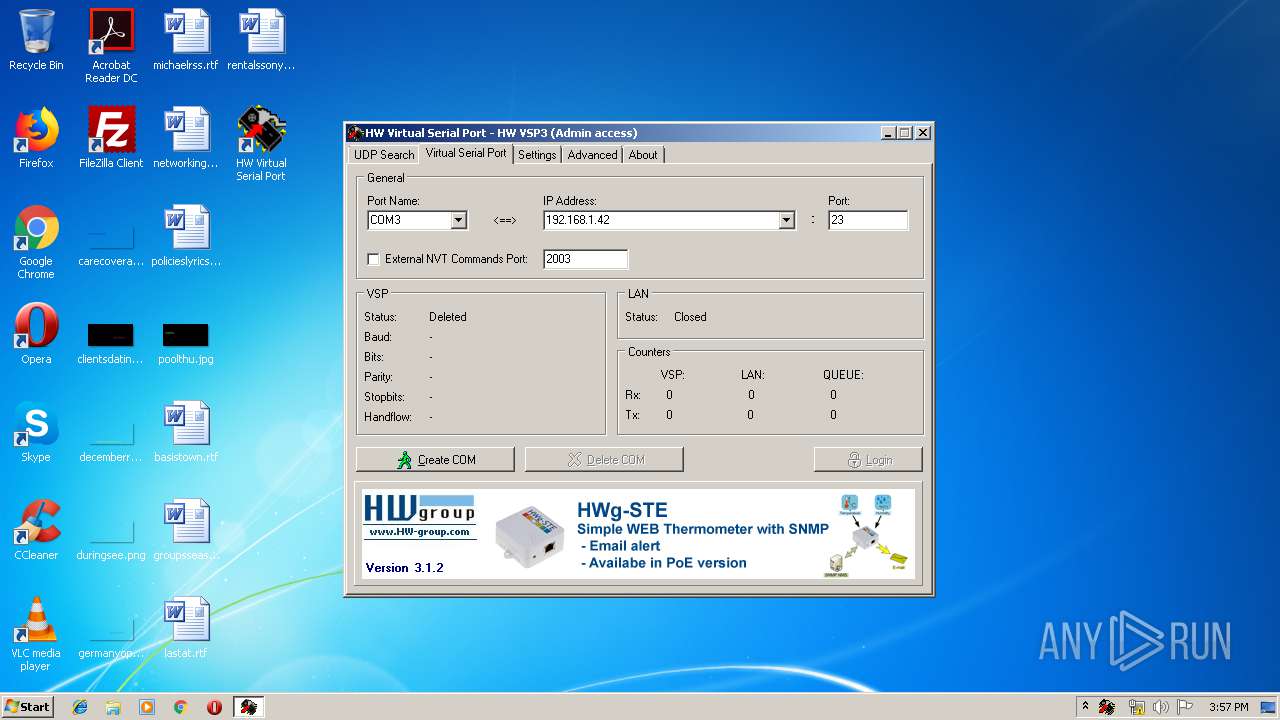Open the About tab
1280x720 pixels.
pyautogui.click(x=643, y=155)
